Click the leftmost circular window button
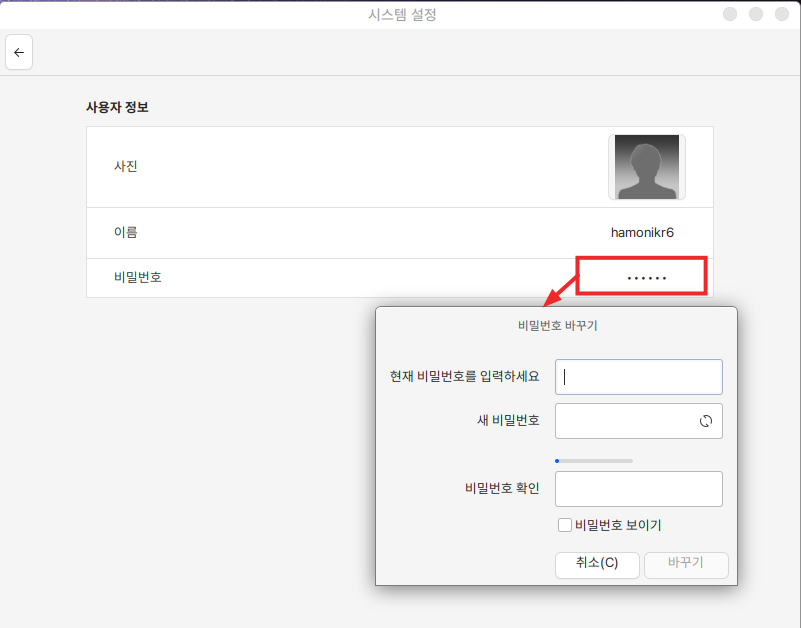Screen dimensions: 801x628 point(731,14)
